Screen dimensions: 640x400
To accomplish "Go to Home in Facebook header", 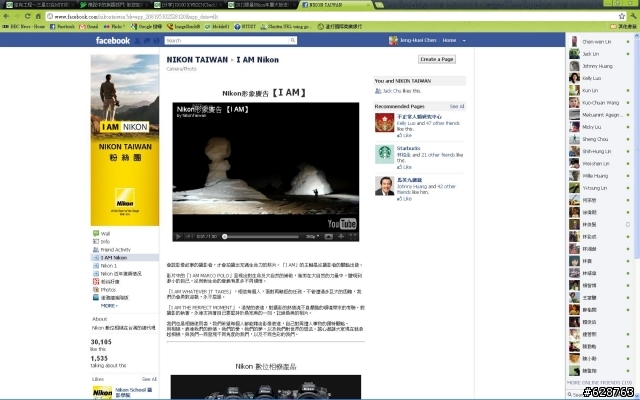I will pos(449,40).
